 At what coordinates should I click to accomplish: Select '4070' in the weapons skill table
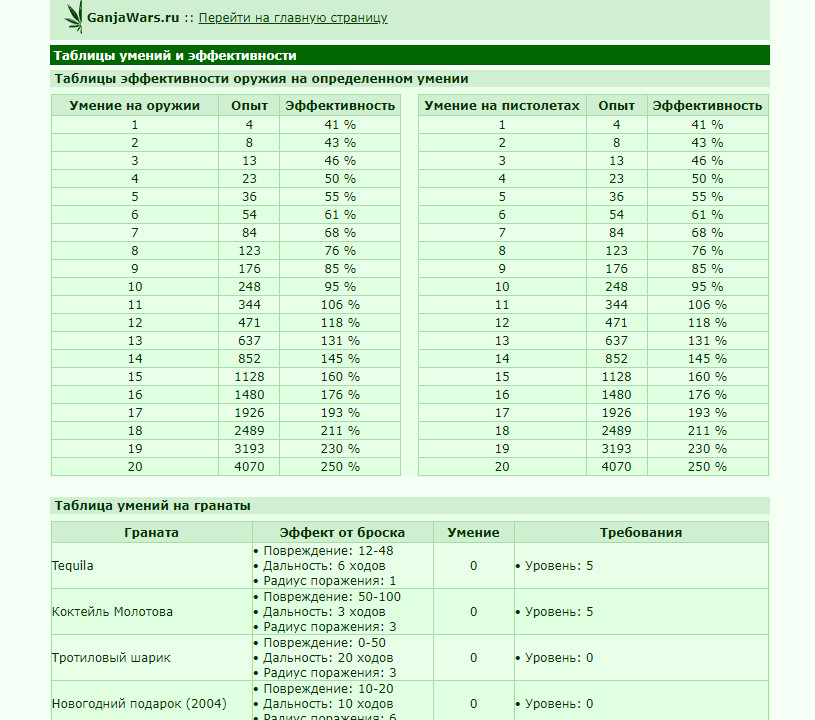pyautogui.click(x=249, y=467)
